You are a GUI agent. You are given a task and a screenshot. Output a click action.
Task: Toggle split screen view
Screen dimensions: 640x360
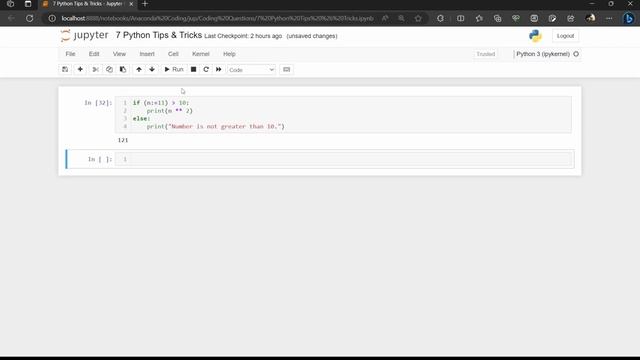460,18
